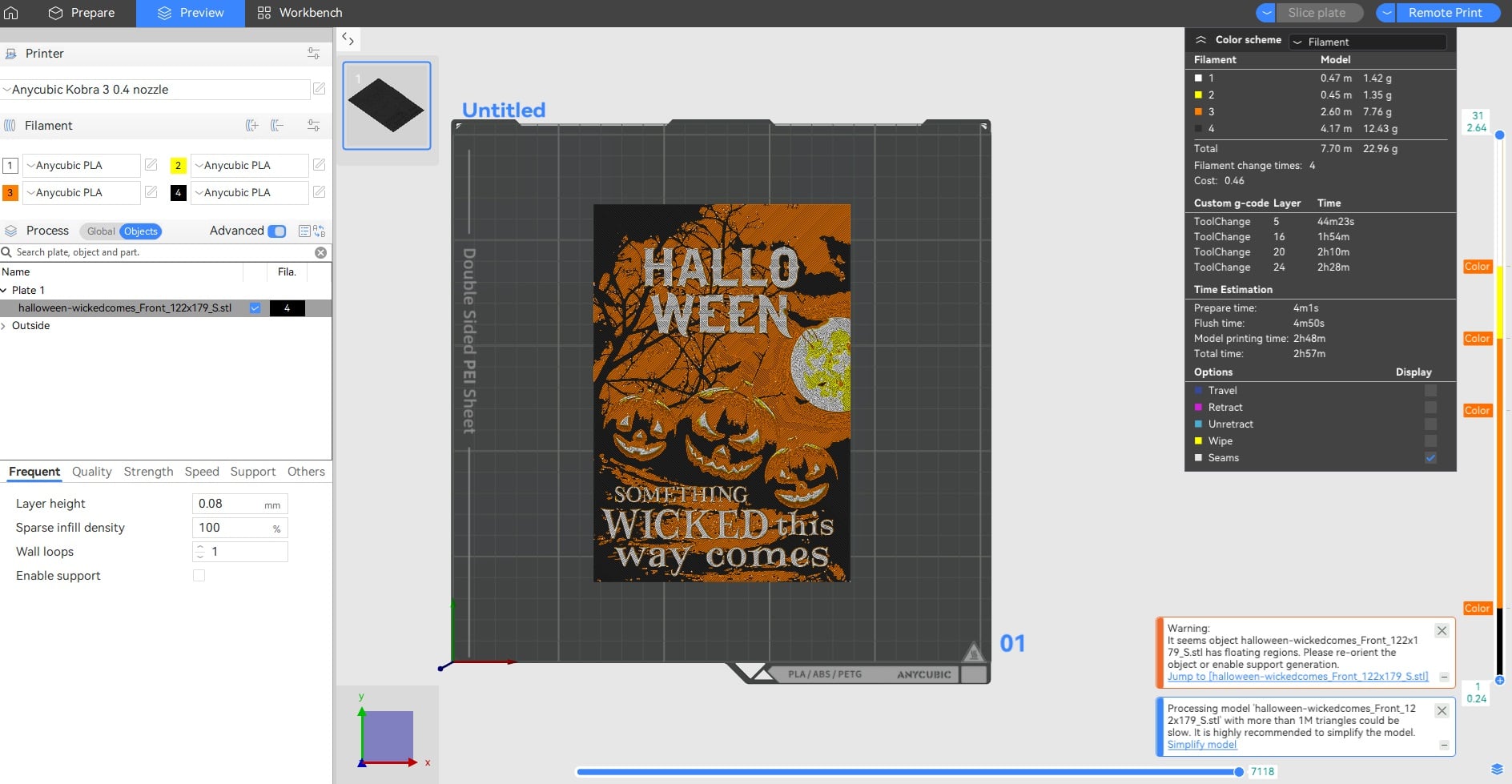1512x784 pixels.
Task: Open the Speed settings tab
Action: pos(202,472)
